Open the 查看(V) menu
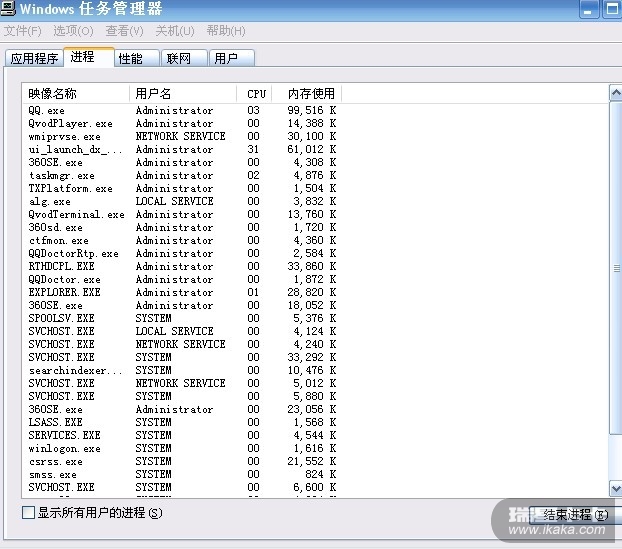622x549 pixels. click(x=125, y=31)
